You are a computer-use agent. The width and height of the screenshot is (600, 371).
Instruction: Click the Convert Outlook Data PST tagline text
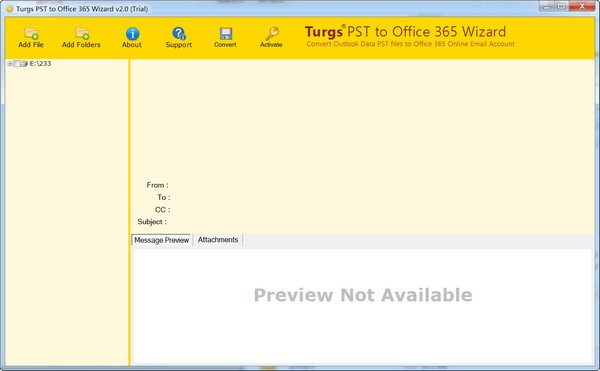(410, 44)
